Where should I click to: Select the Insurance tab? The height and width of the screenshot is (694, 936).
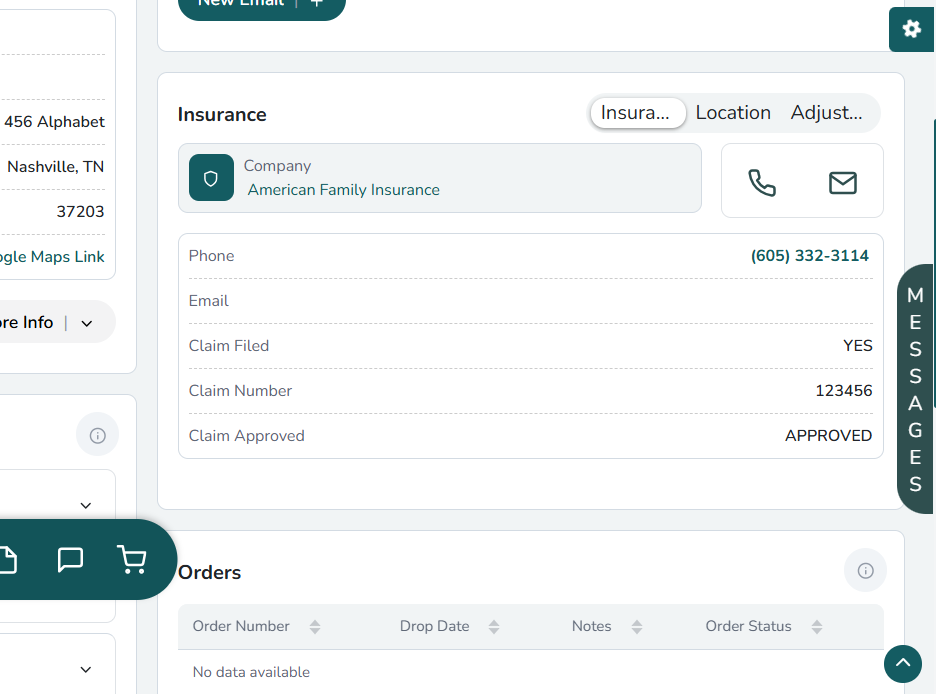tap(637, 113)
